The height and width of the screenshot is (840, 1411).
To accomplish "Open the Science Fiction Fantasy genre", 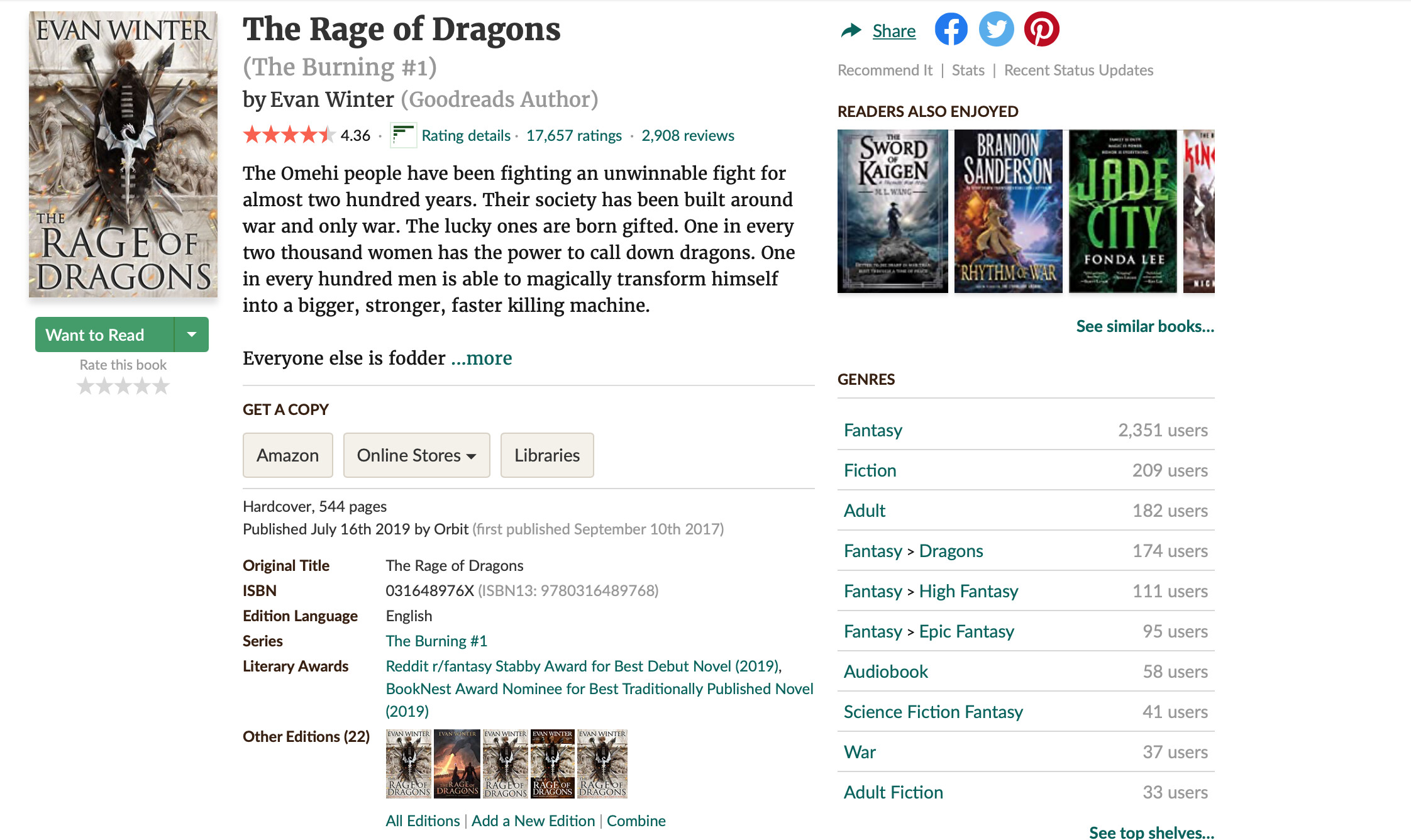I will 933,712.
